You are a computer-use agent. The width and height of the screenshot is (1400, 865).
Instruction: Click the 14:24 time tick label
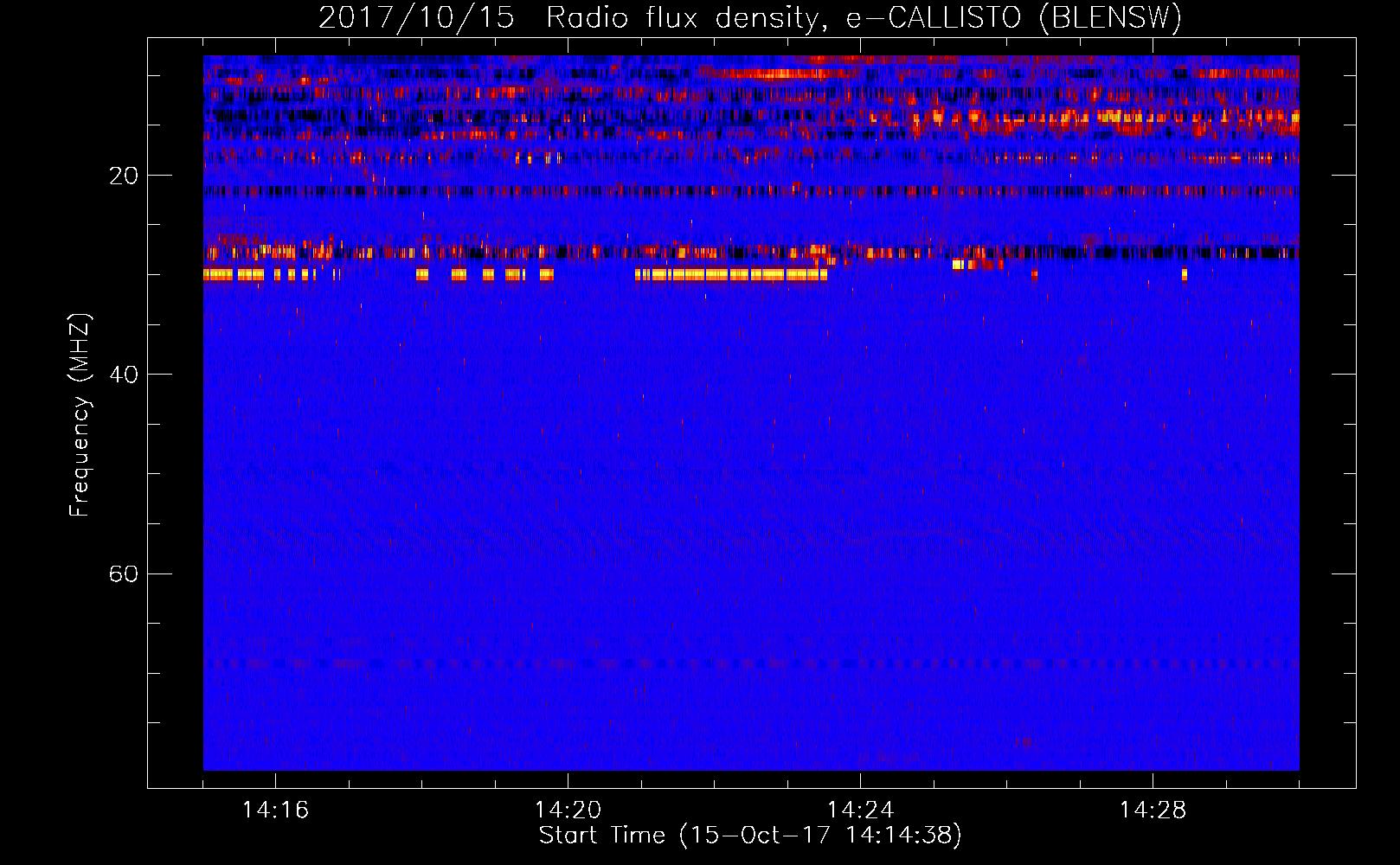(860, 810)
